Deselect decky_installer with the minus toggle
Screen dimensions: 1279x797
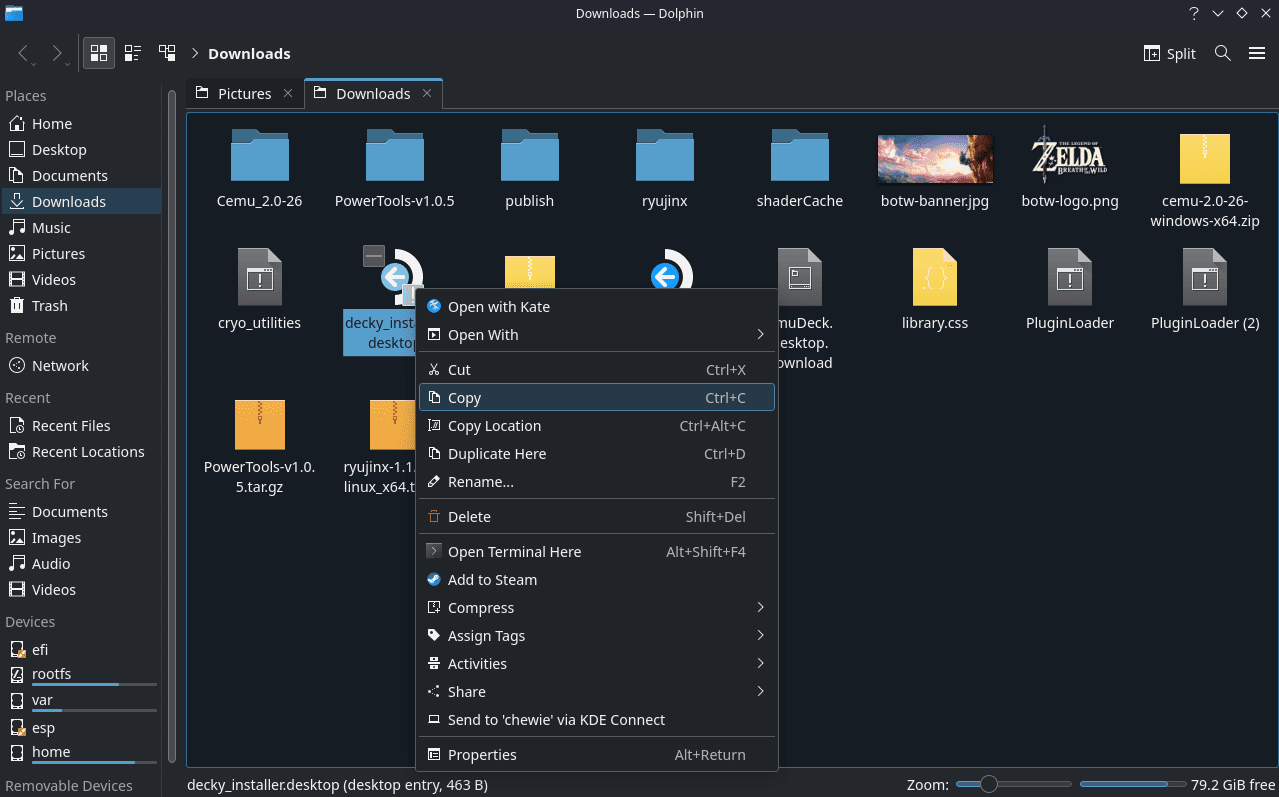[x=374, y=256]
